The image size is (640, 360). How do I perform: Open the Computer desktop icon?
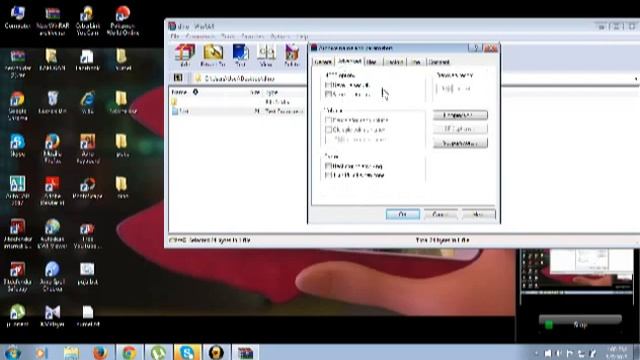[17, 17]
